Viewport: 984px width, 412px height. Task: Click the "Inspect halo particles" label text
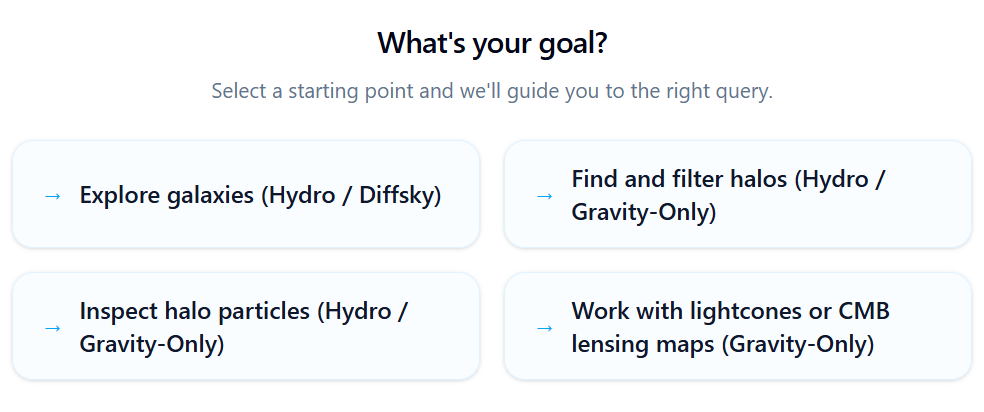(195, 311)
